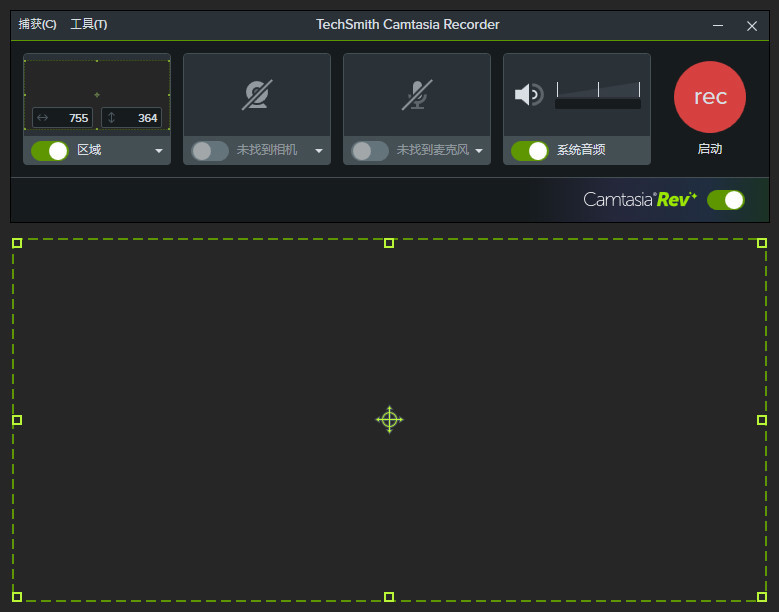Click the muted microphone icon
This screenshot has height=612, width=779.
417,95
